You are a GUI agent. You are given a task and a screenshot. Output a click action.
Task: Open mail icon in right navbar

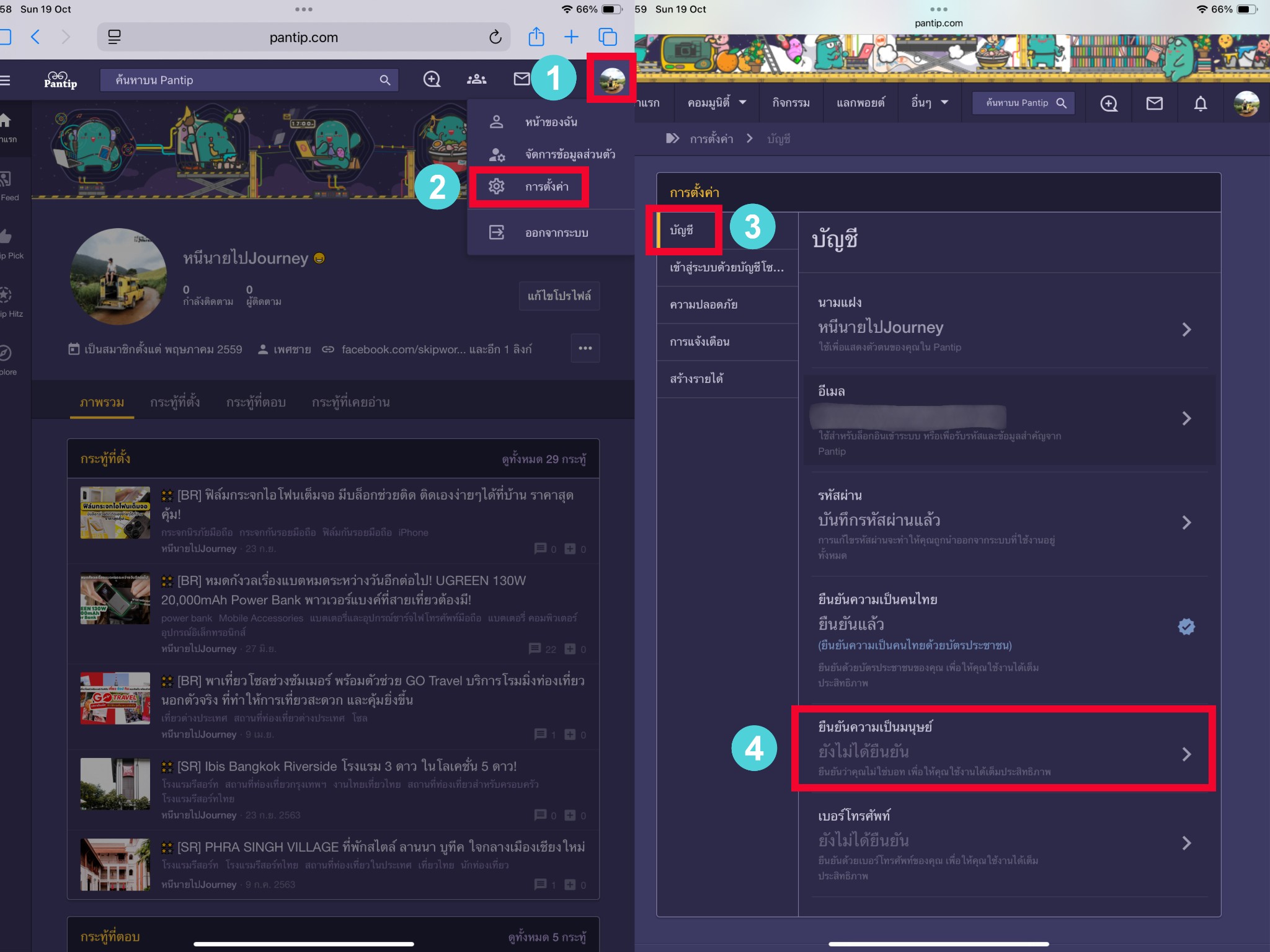coord(1154,104)
